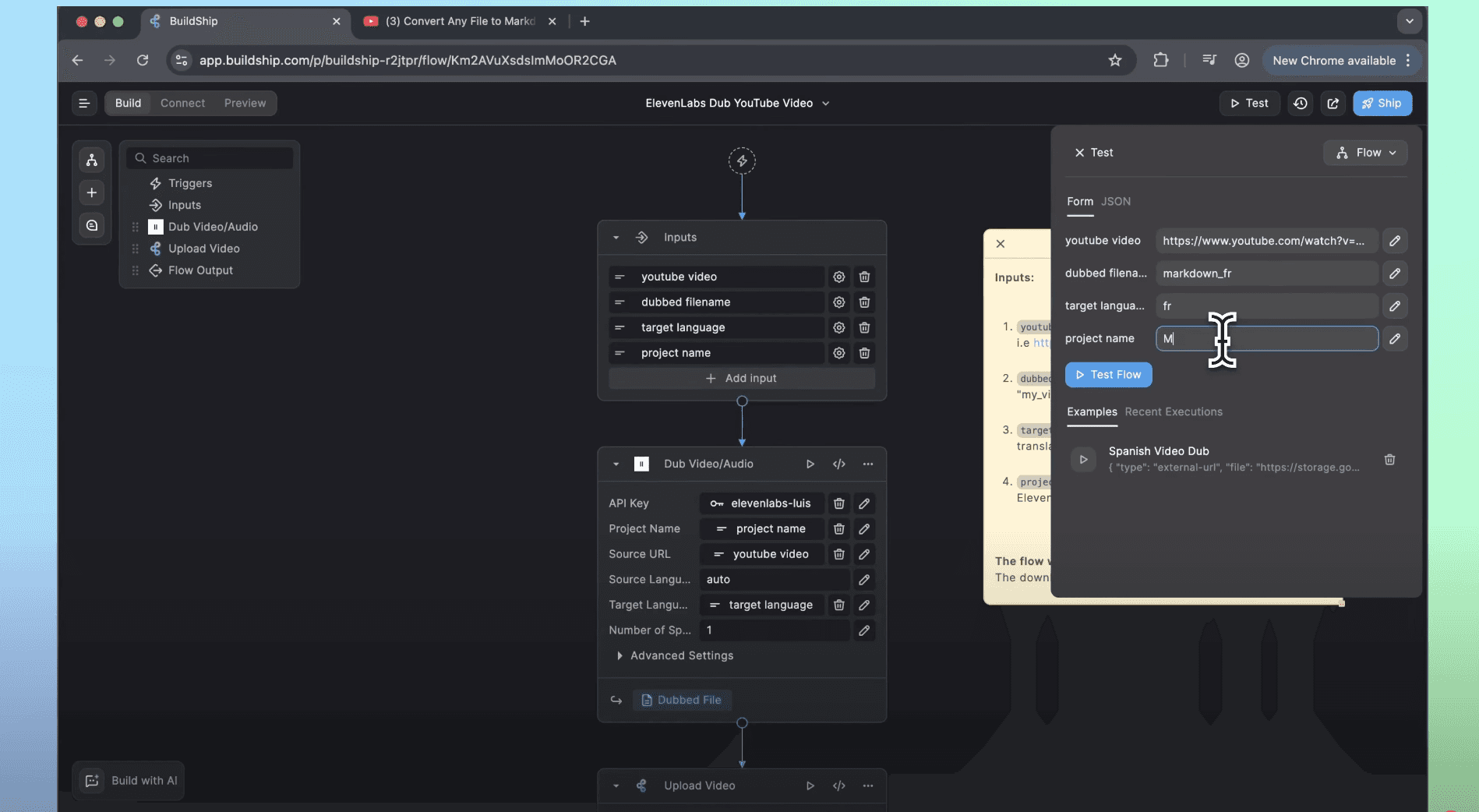The image size is (1479, 812).
Task: Open settings gear for dubbed filename input
Action: tap(838, 302)
